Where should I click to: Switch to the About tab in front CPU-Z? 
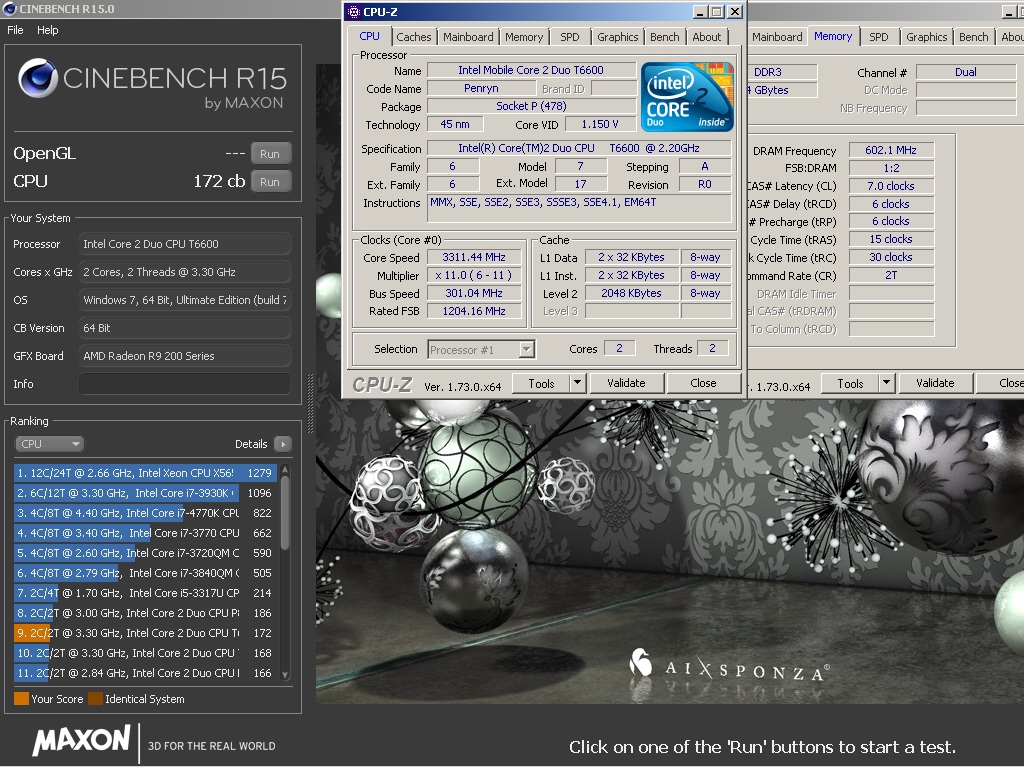[707, 37]
